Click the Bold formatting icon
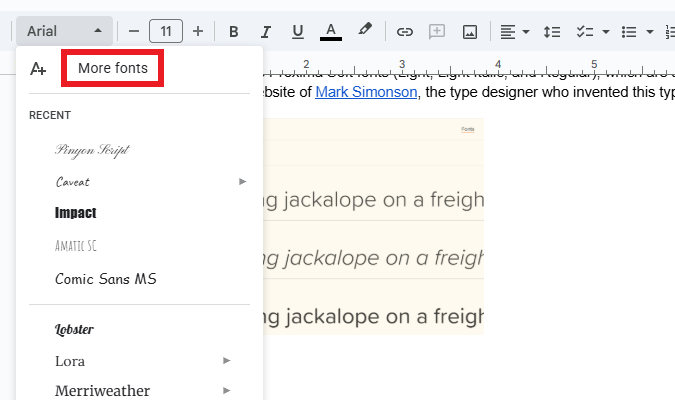Screen dimensions: 675x400 pos(233,31)
